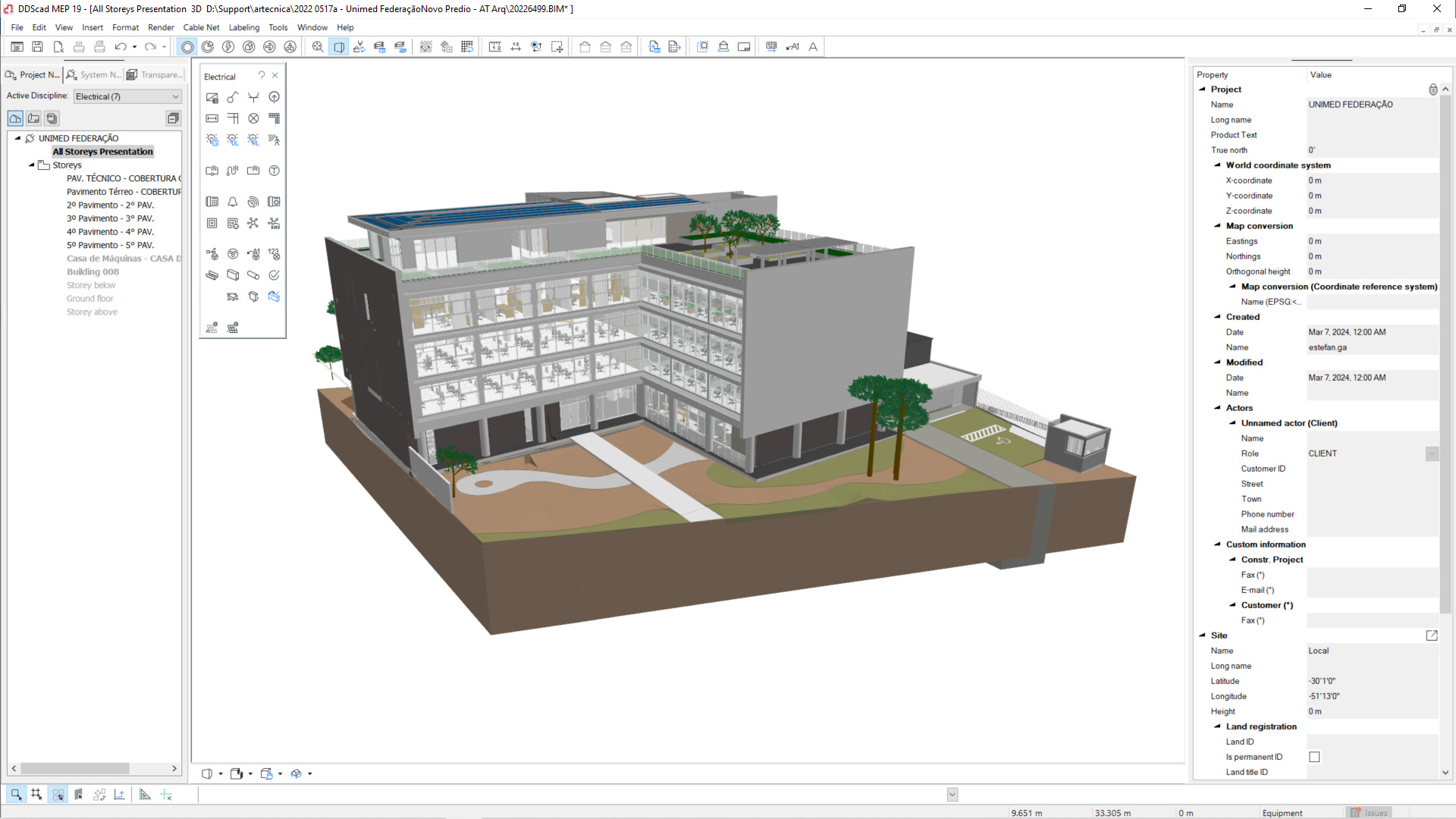Collapse the World coordinate system group
The height and width of the screenshot is (819, 1456).
(1217, 165)
